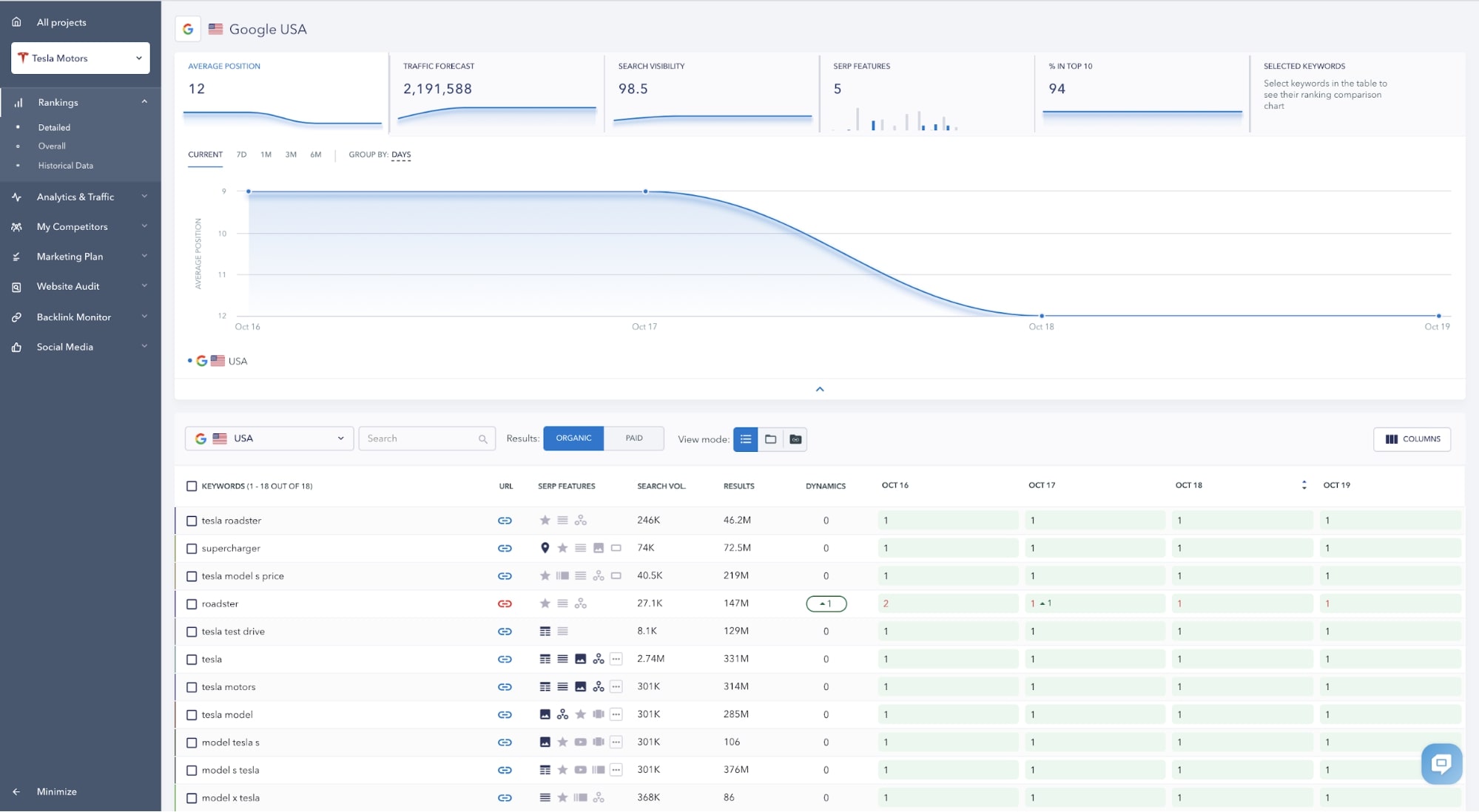
Task: Select the 3M time range tab
Action: click(291, 155)
